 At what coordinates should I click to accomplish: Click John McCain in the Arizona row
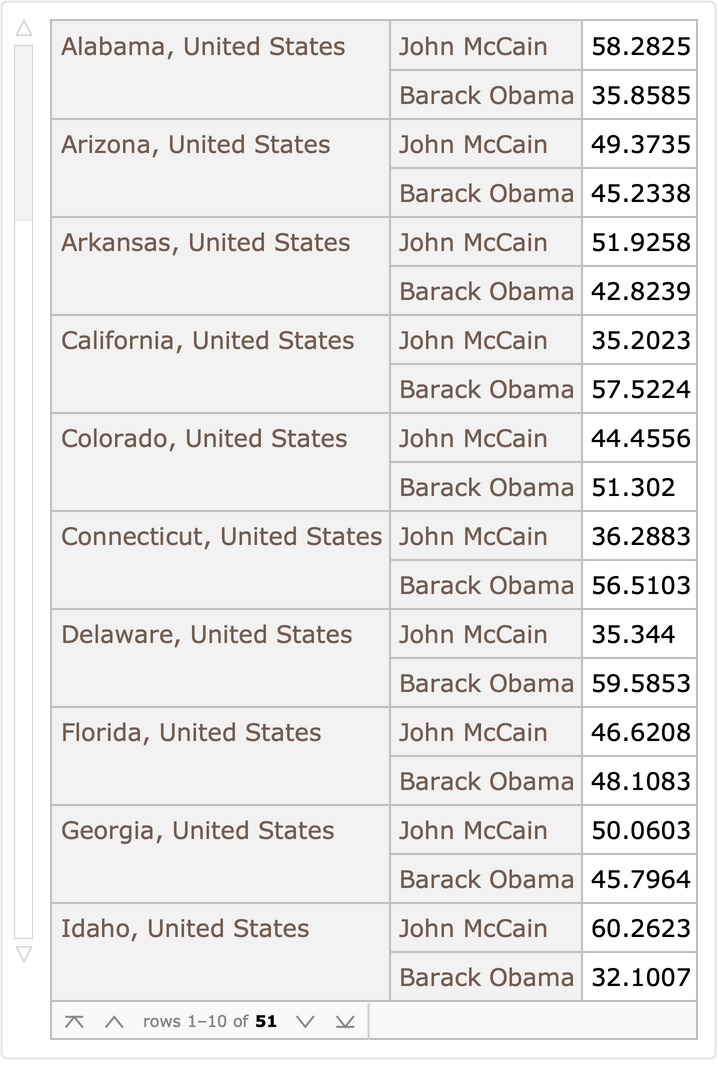473,145
